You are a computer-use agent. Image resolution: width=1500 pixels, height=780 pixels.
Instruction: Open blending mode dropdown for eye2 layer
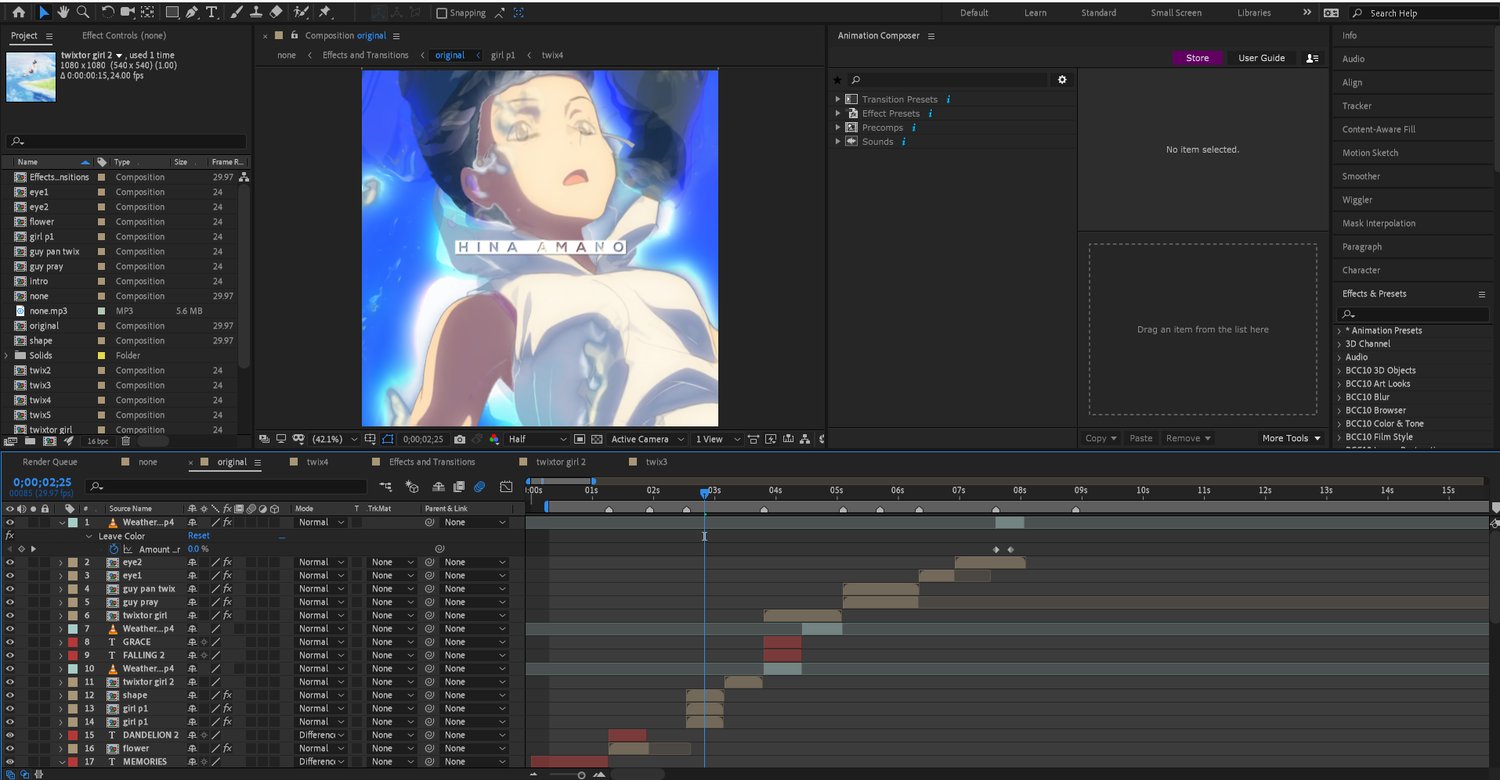pos(321,562)
